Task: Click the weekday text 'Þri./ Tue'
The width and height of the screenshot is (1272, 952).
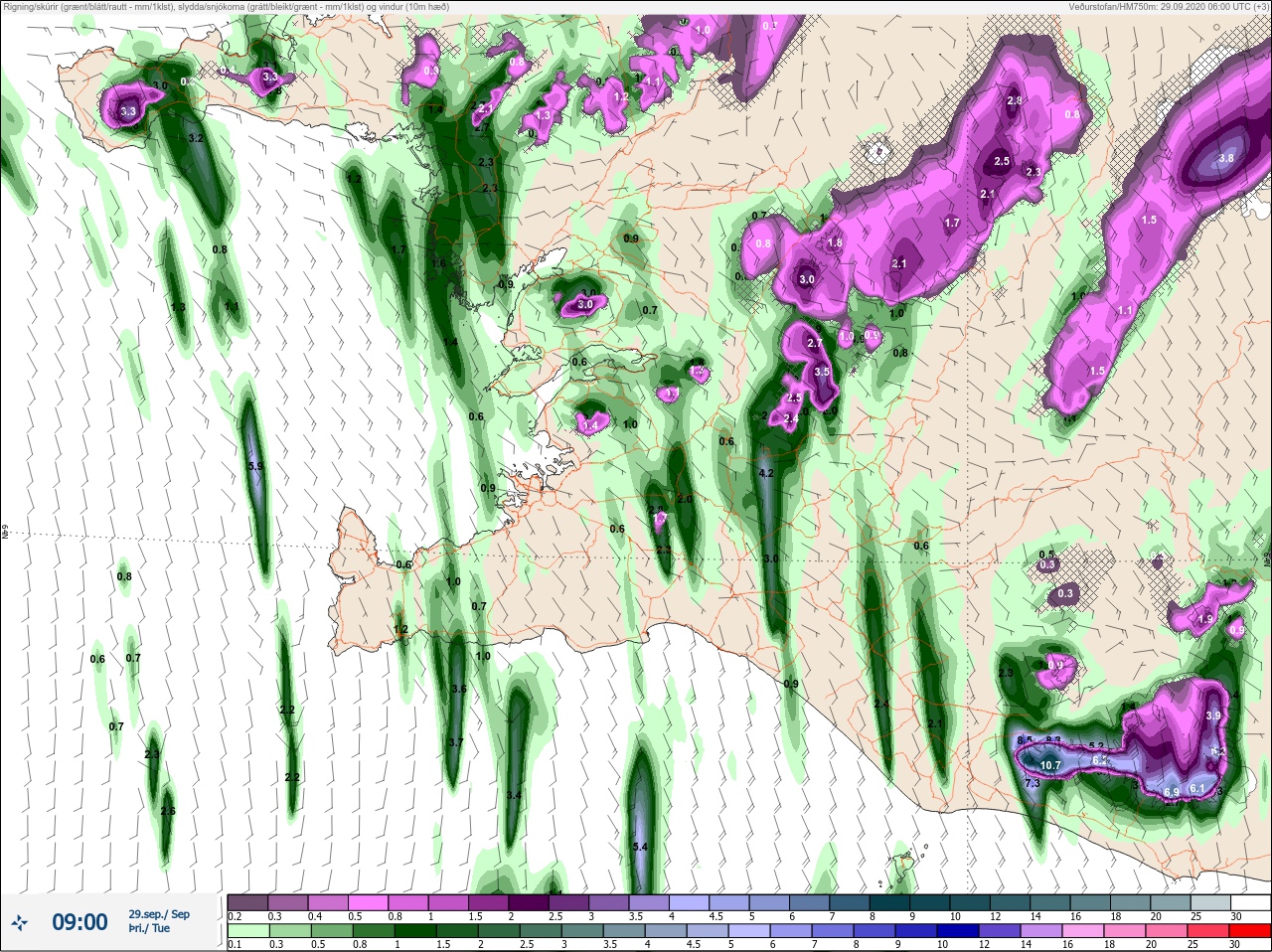Action: pos(149,929)
